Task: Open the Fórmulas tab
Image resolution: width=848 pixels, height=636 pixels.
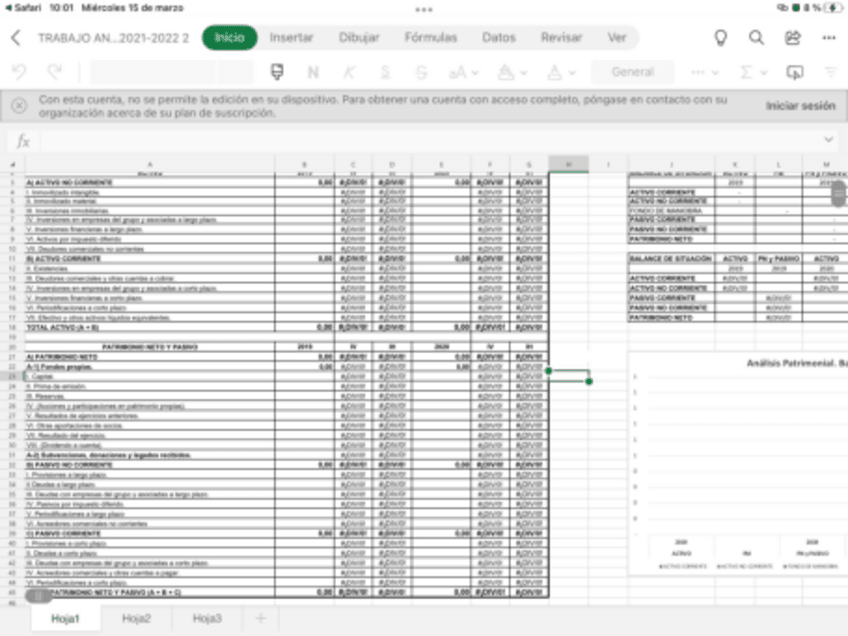Action: (x=430, y=37)
